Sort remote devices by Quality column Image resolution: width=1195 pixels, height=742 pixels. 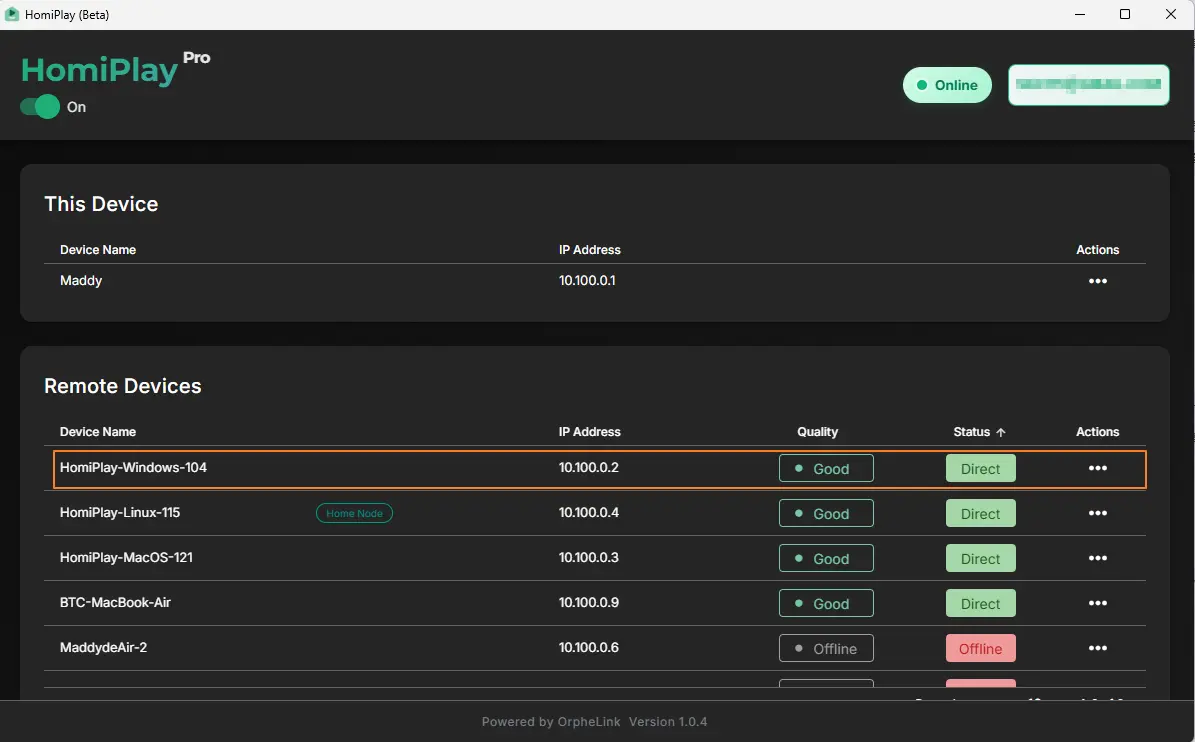(x=817, y=432)
